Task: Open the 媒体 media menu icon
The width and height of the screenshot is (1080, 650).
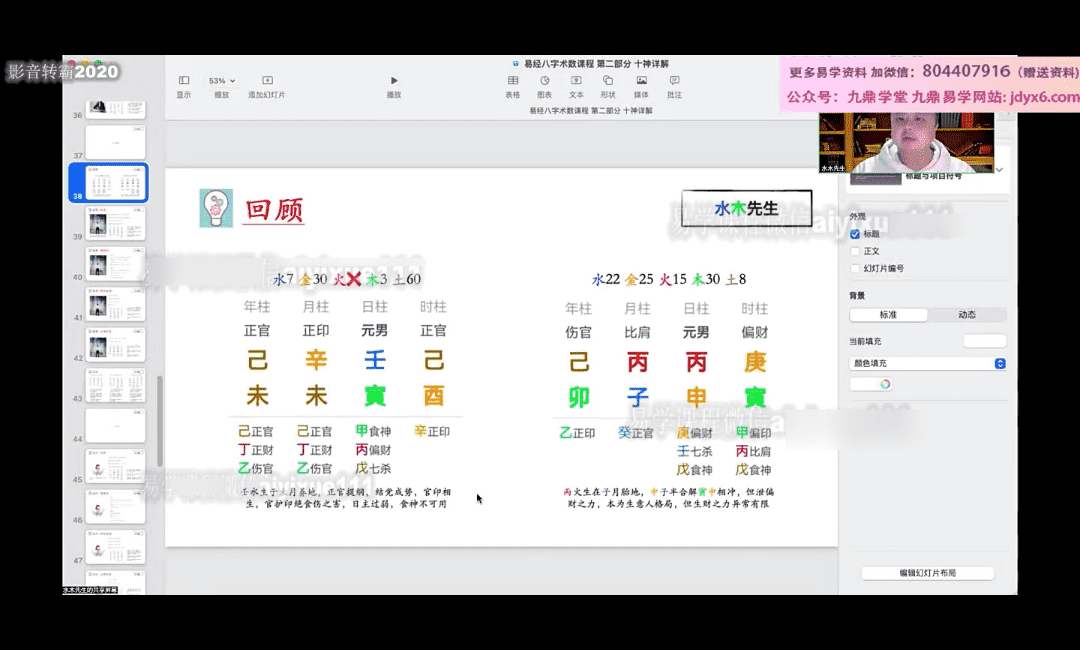Action: pos(641,81)
